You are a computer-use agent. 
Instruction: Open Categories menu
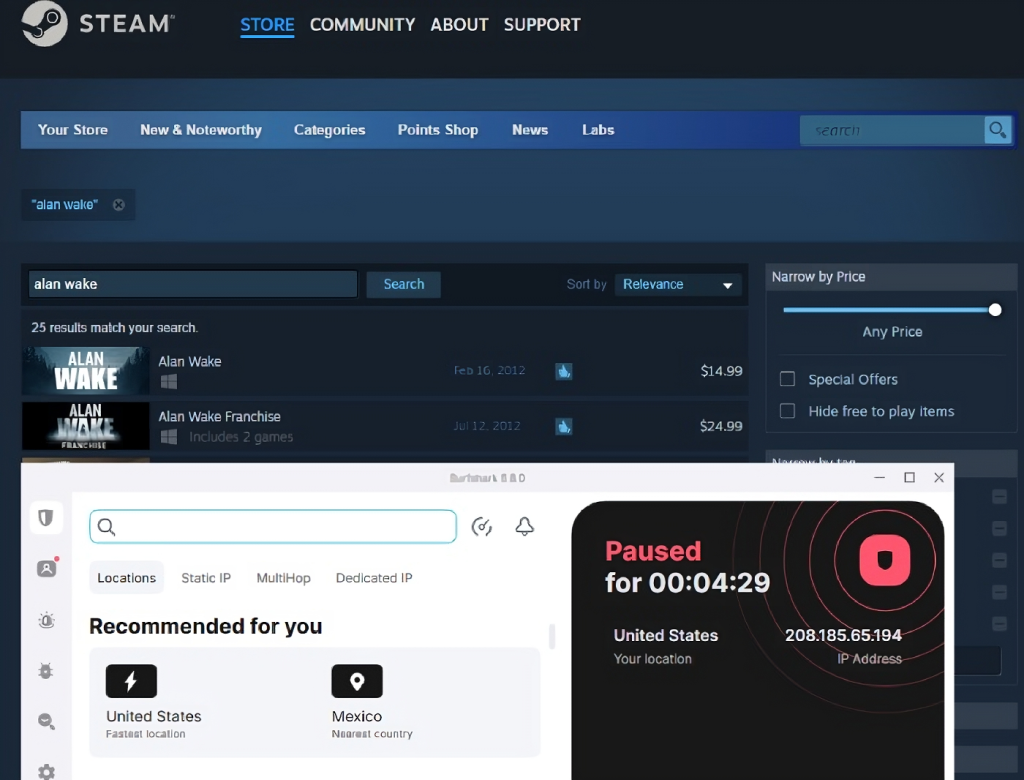click(x=330, y=130)
